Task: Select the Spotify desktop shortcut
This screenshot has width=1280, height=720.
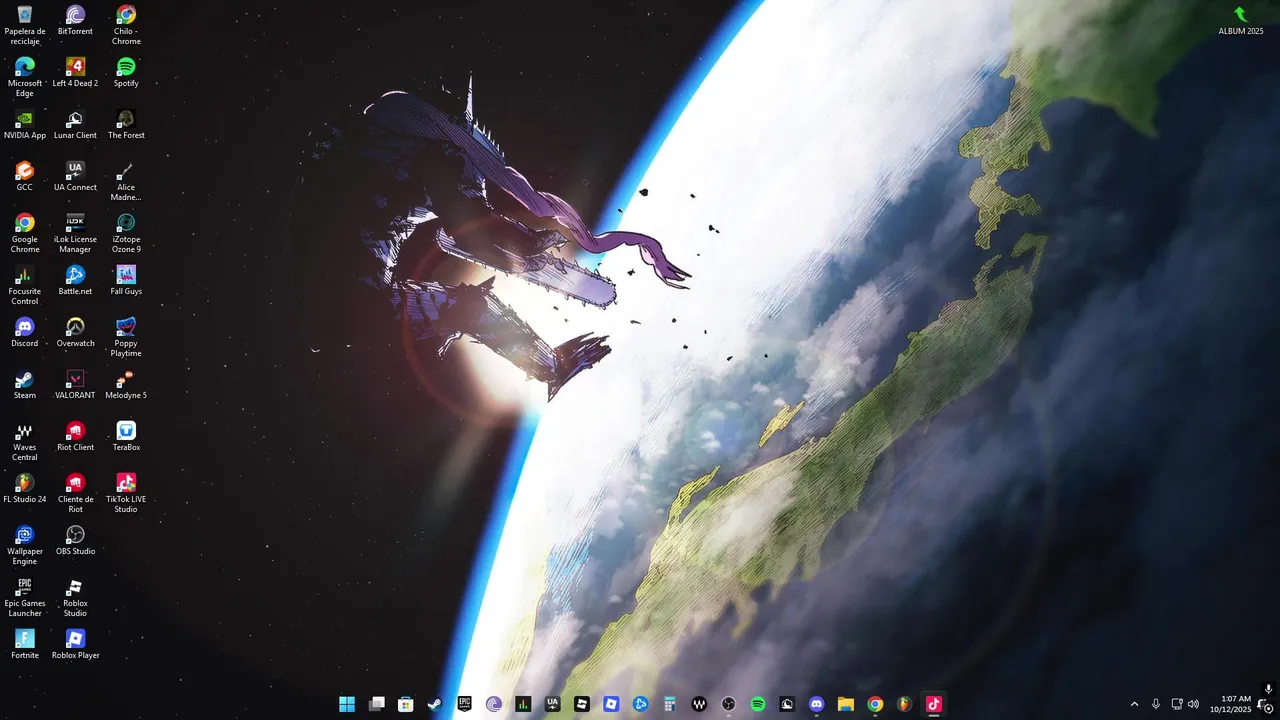Action: coord(126,72)
